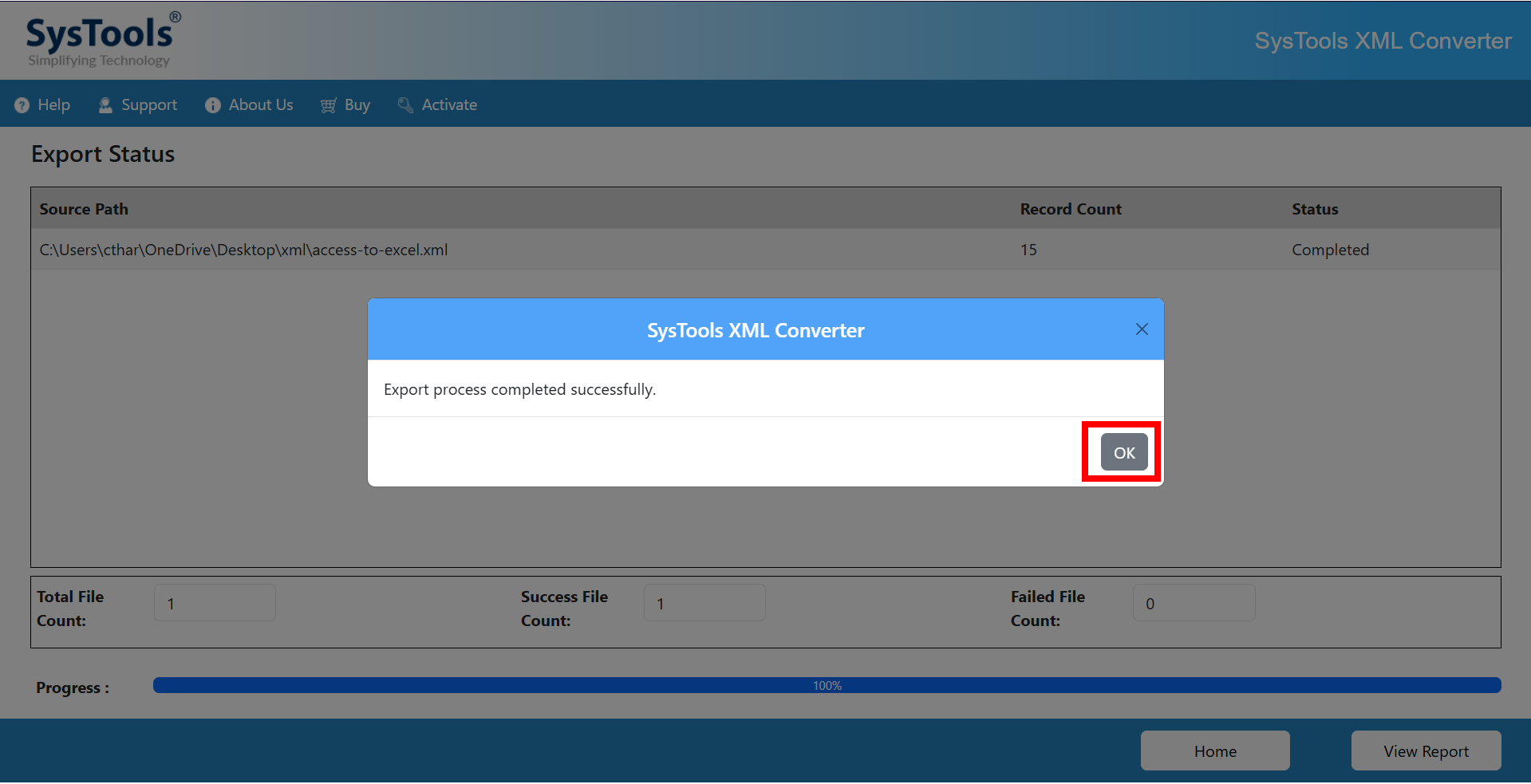Select the access-to-excel.xml source path row

[243, 250]
